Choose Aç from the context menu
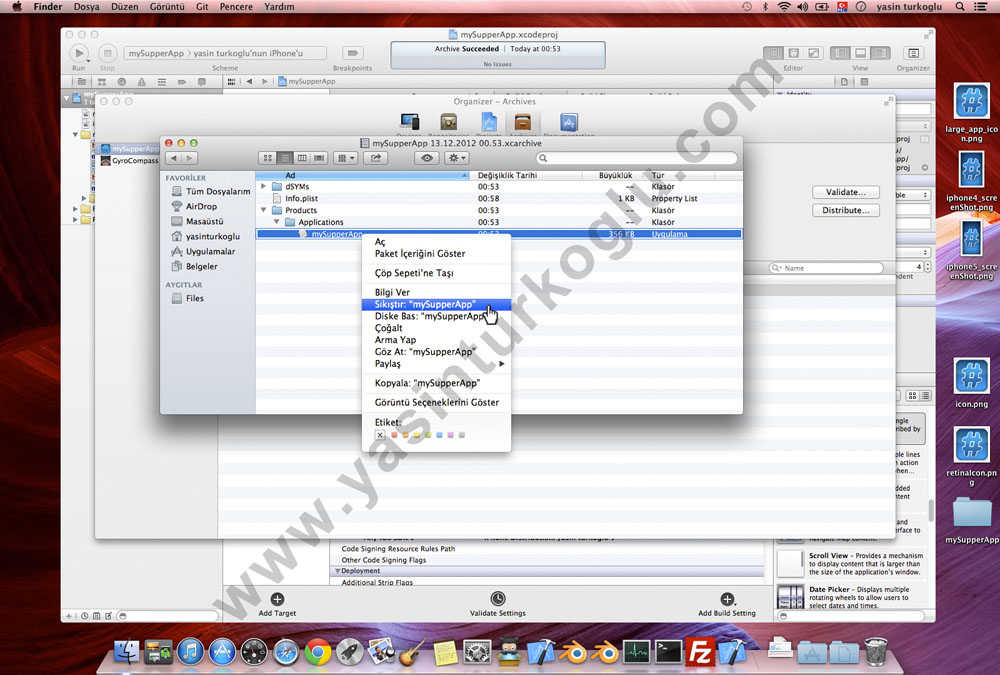Image resolution: width=1000 pixels, height=675 pixels. [436, 242]
